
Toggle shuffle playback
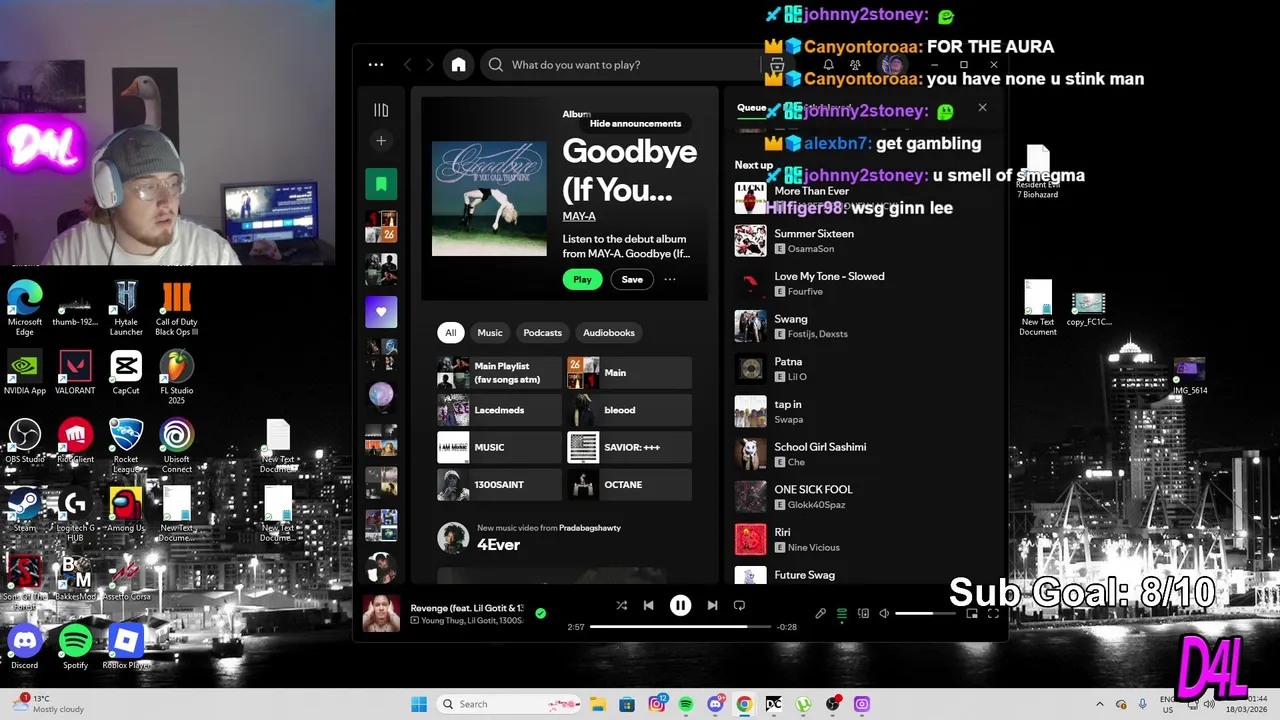[622, 605]
